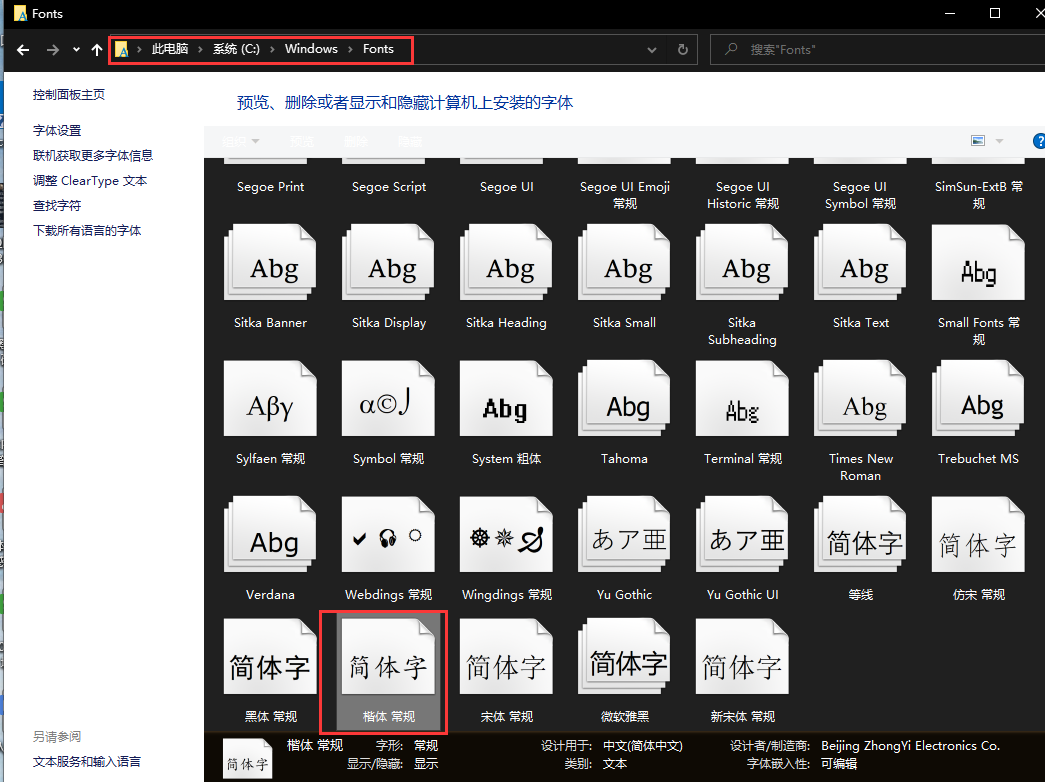Select the Terminal 常规 font icon
The width and height of the screenshot is (1045, 782).
pos(742,399)
